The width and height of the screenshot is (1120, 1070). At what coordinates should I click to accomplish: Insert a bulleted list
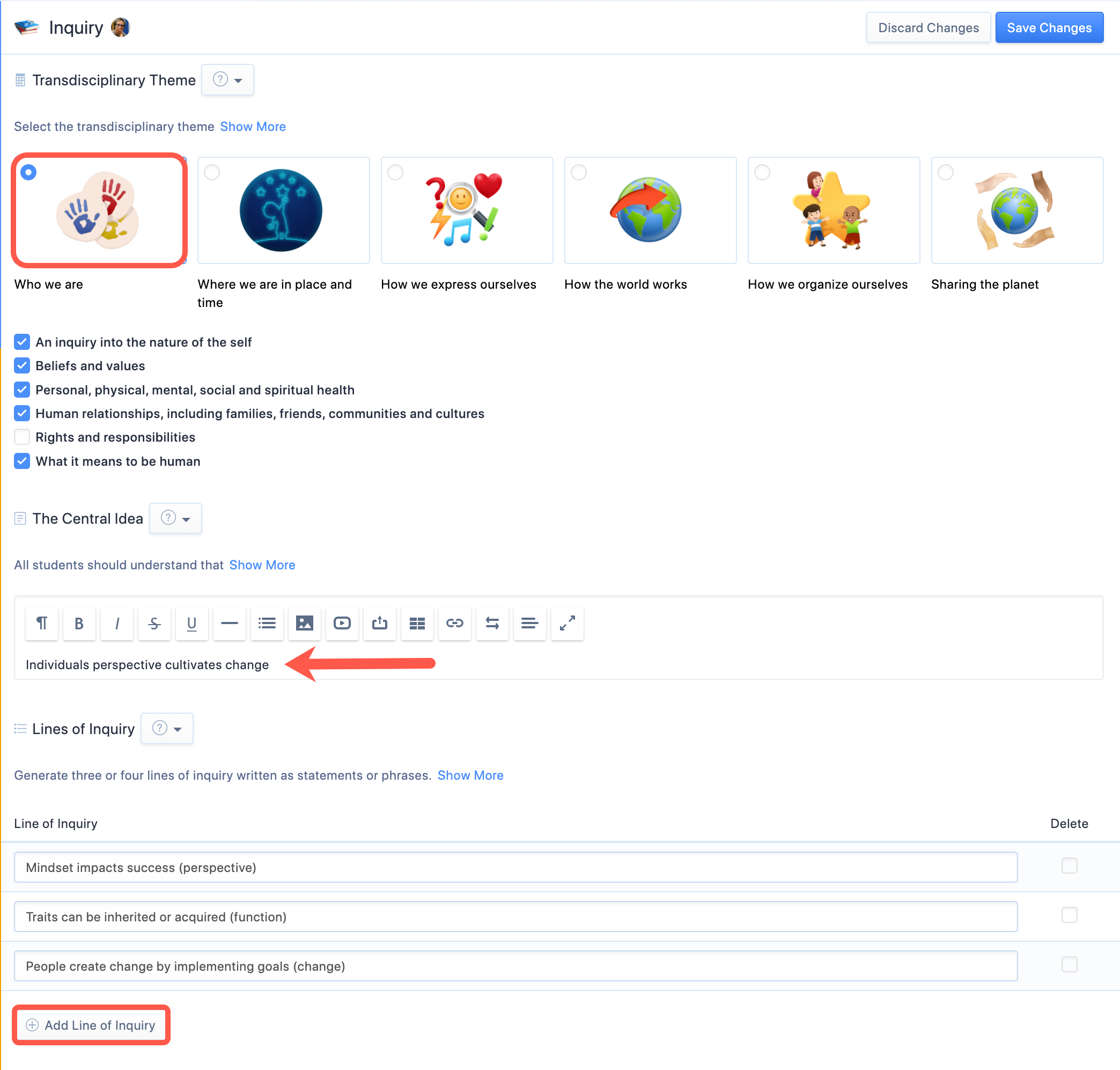tap(267, 624)
